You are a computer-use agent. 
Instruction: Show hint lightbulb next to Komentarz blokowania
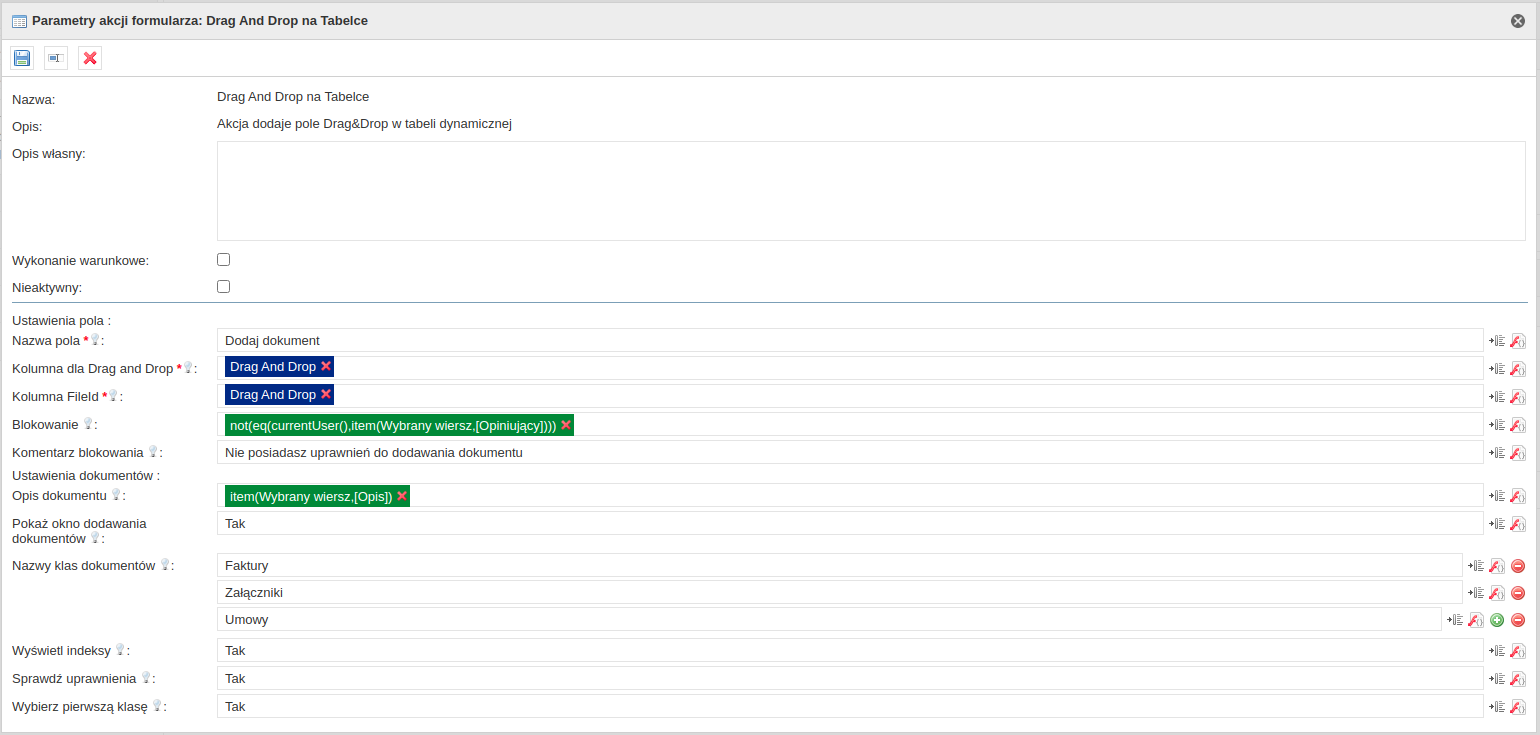[x=153, y=451]
